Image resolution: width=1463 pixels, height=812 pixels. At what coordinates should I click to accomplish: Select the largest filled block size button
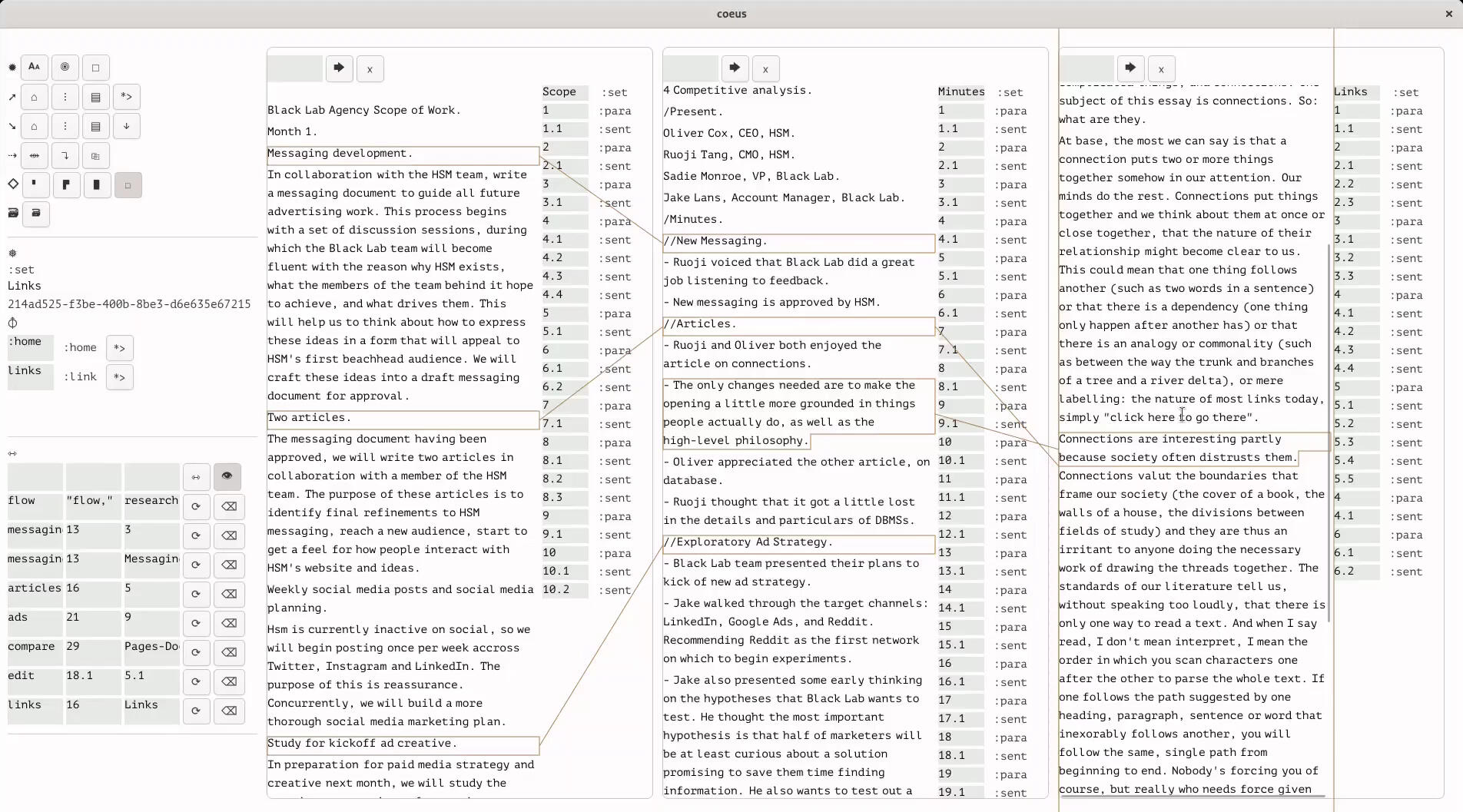point(97,185)
